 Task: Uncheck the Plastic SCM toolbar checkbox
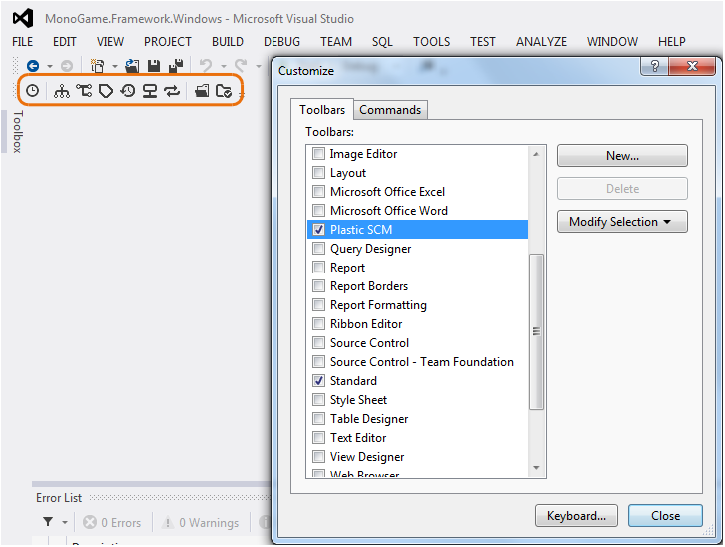[319, 230]
